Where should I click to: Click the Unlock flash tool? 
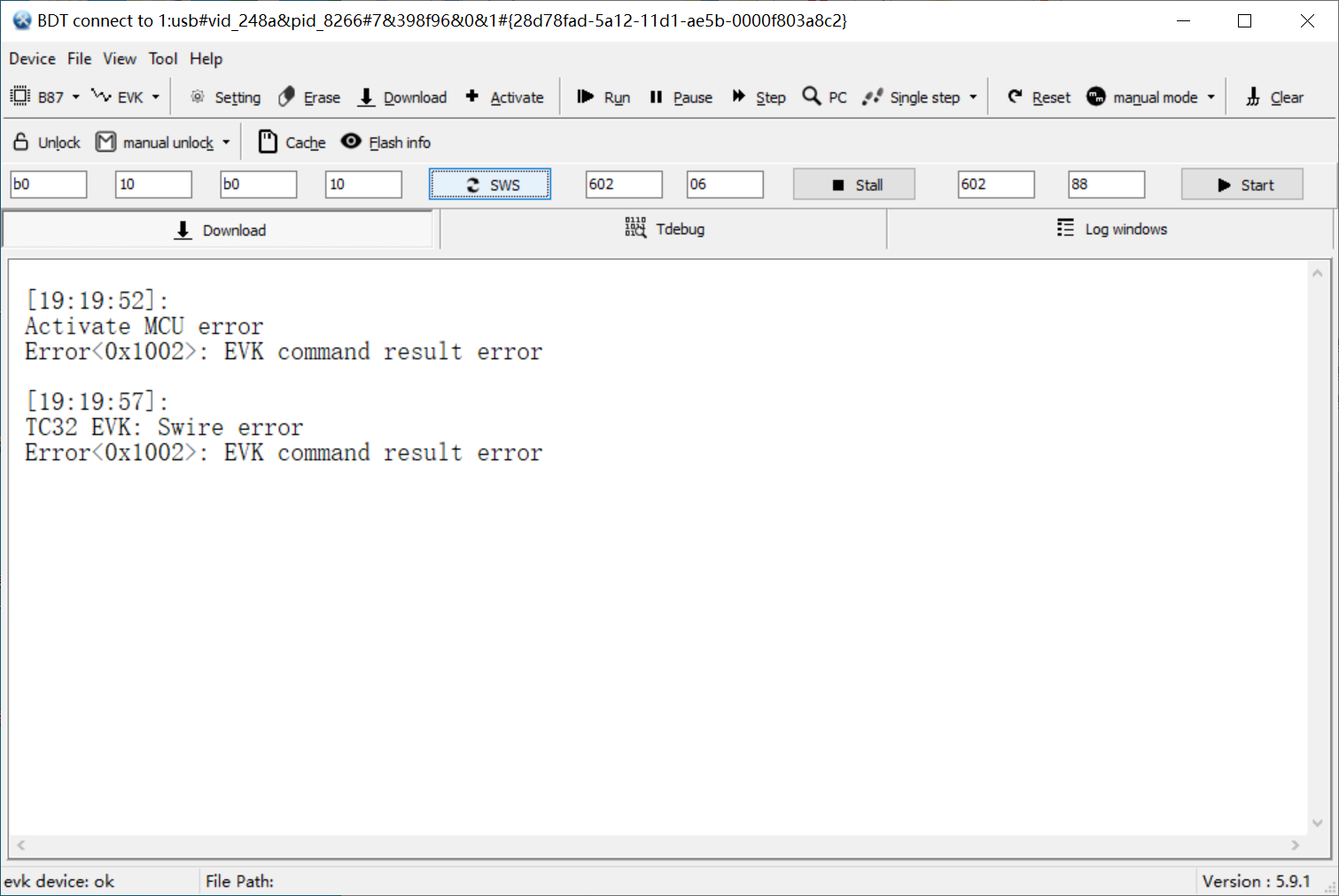(47, 142)
